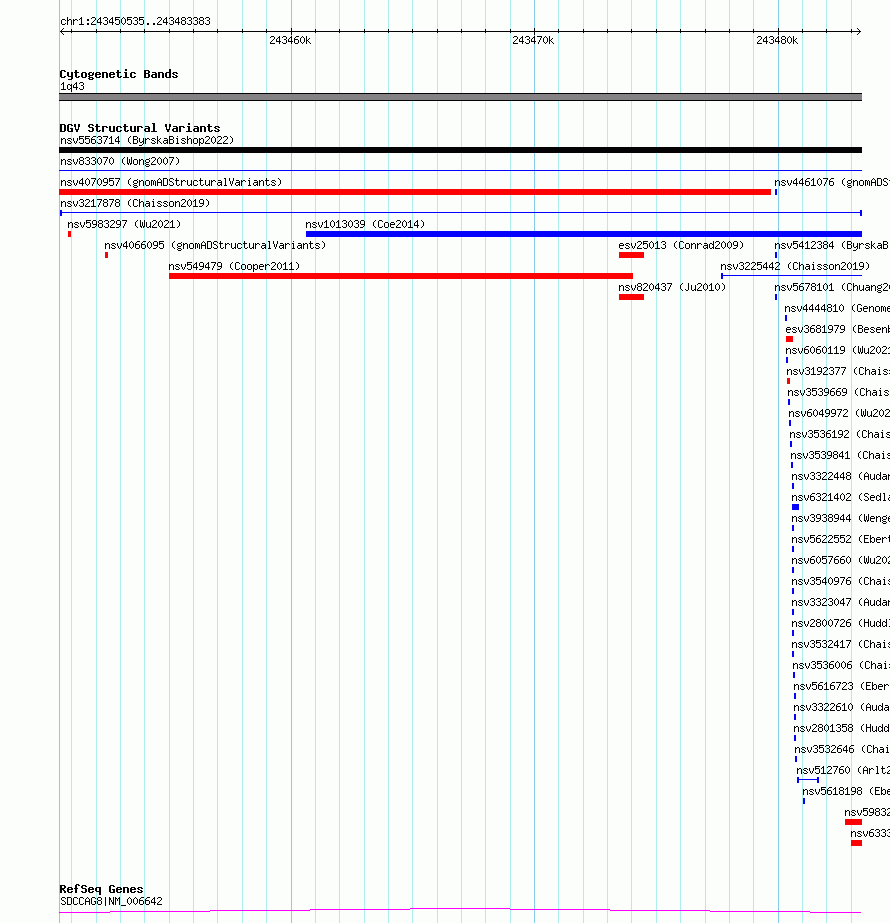This screenshot has height=923, width=890.
Task: Select the blue nsv1013039 (Coe2014) bar
Action: (x=584, y=234)
